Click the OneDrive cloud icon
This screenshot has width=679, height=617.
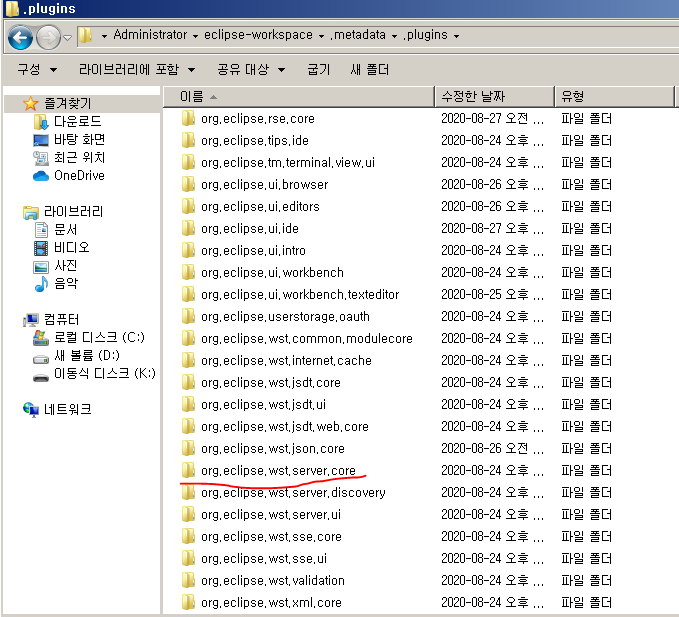[x=41, y=176]
